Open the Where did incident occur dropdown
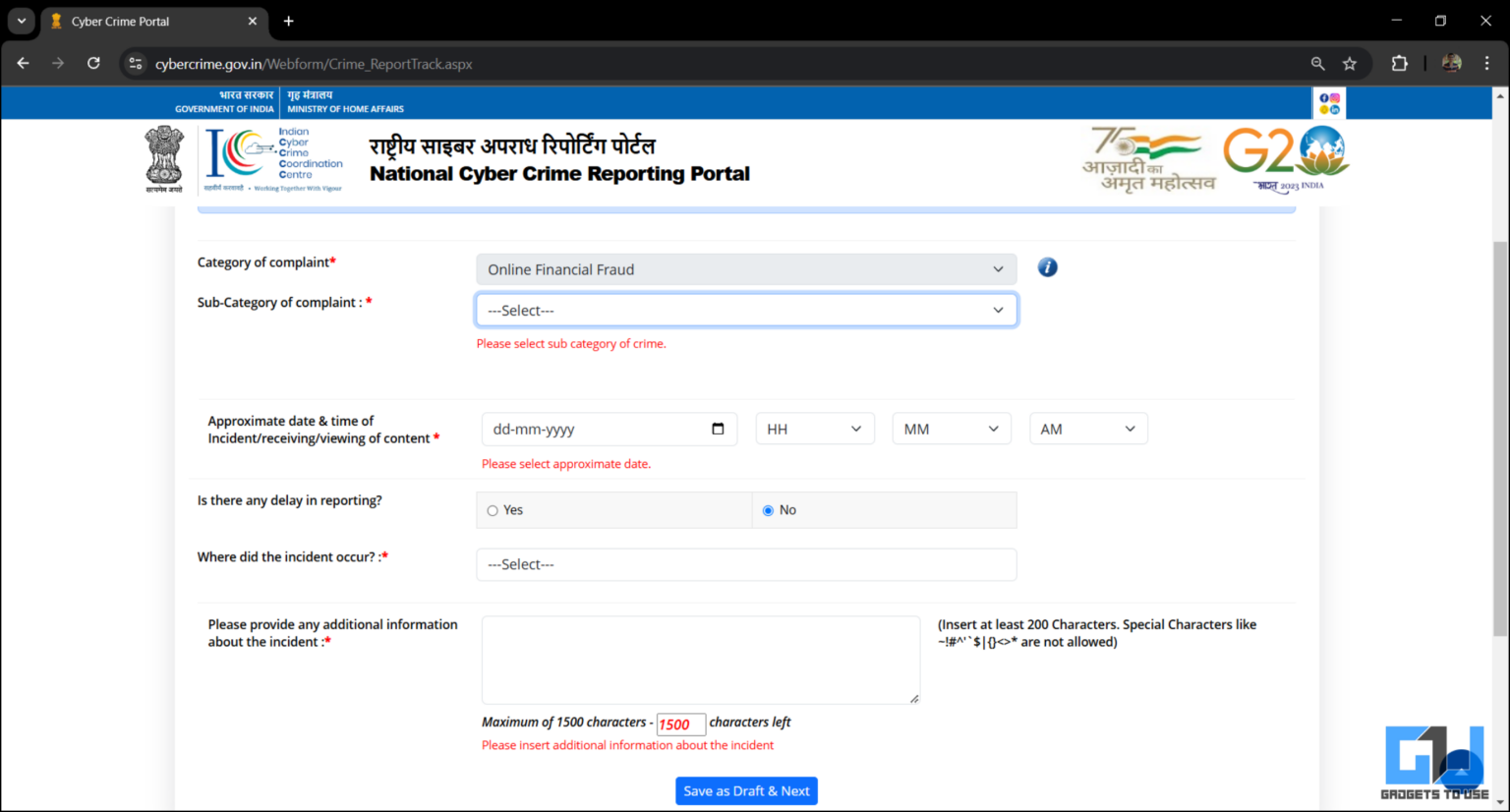This screenshot has width=1510, height=812. point(745,564)
